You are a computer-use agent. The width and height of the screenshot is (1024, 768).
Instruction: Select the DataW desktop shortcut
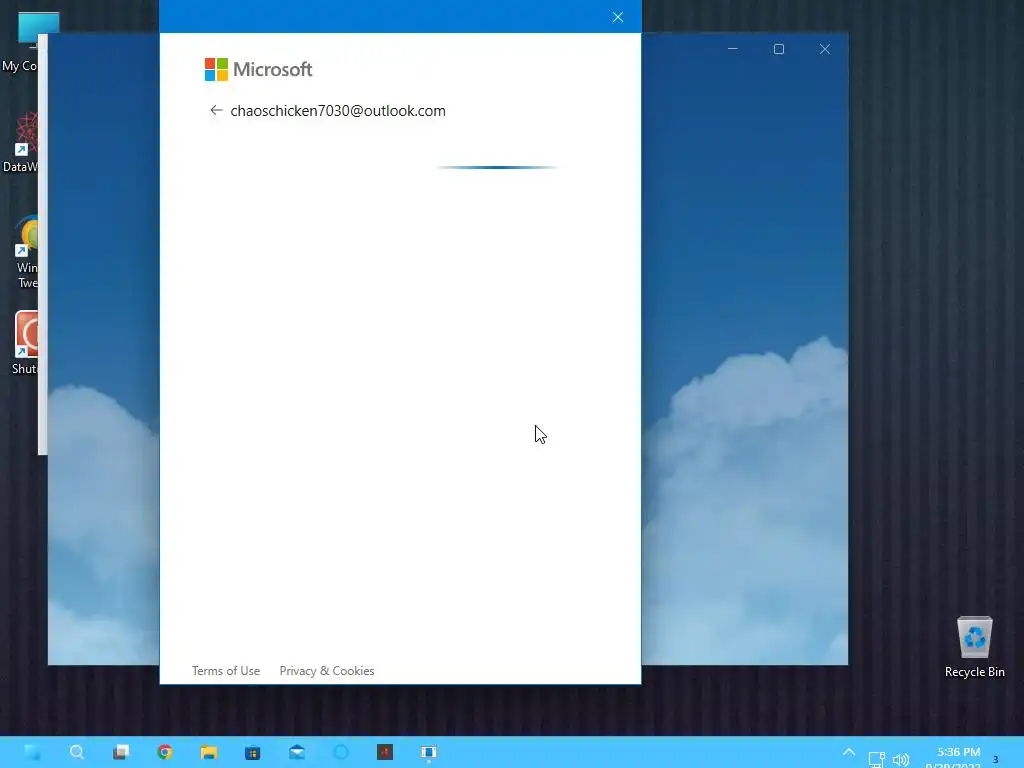(x=22, y=142)
